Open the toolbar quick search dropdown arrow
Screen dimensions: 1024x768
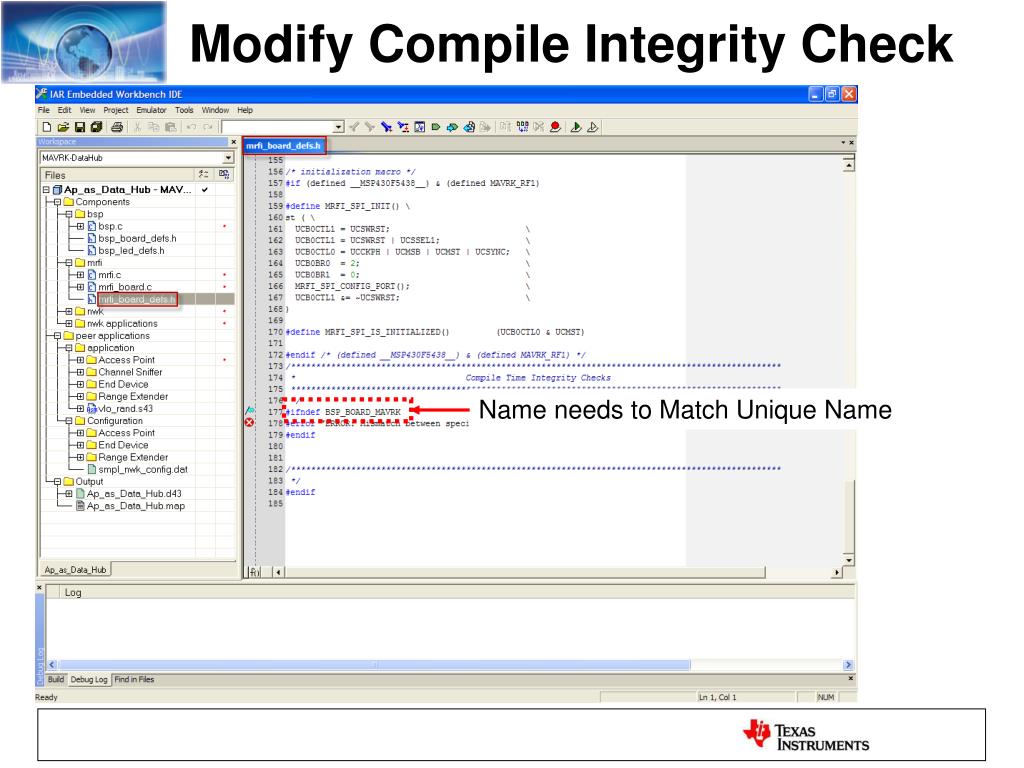(338, 127)
